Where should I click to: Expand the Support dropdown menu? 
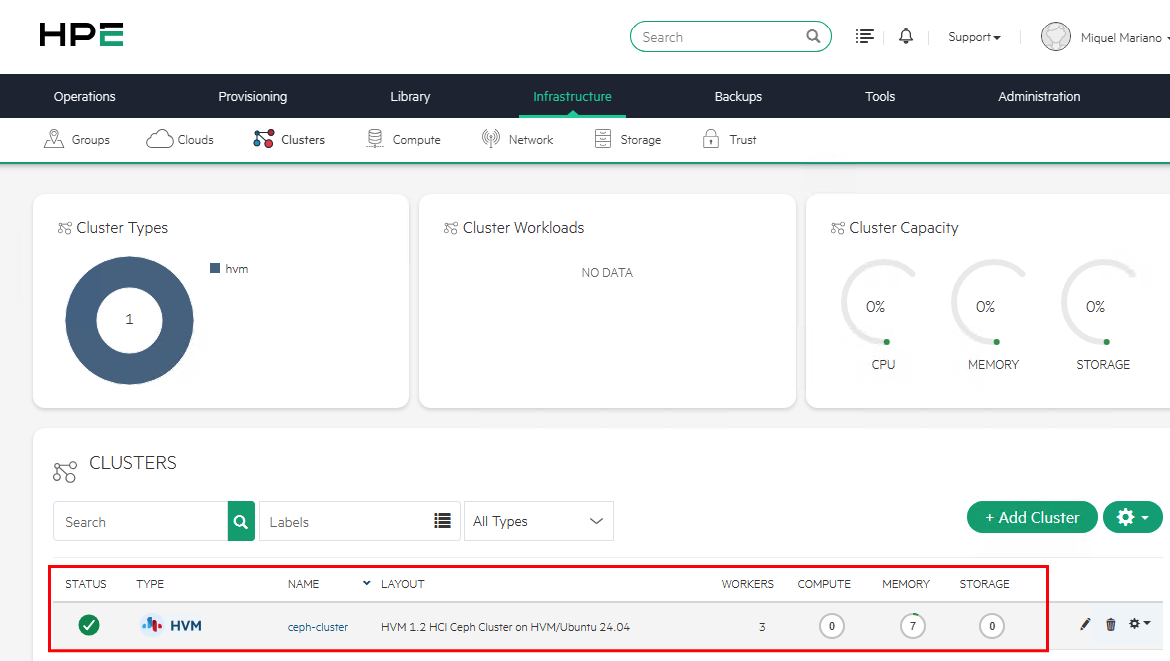tap(973, 36)
